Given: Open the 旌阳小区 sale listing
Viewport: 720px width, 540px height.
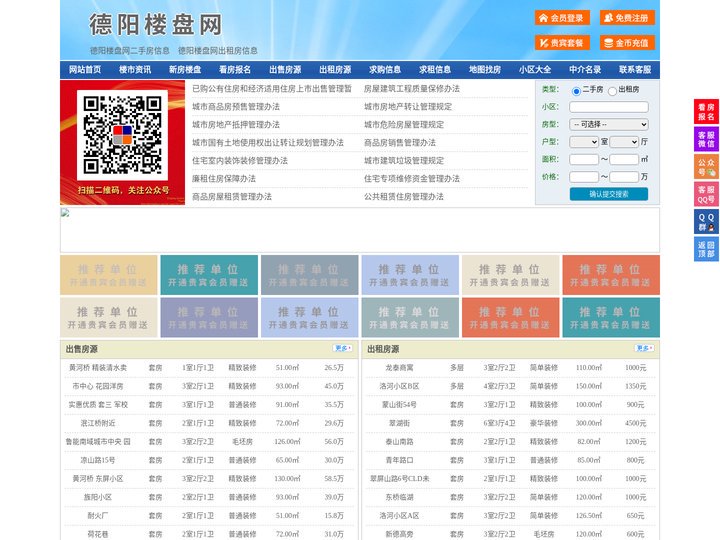Looking at the screenshot, I should pyautogui.click(x=98, y=497).
